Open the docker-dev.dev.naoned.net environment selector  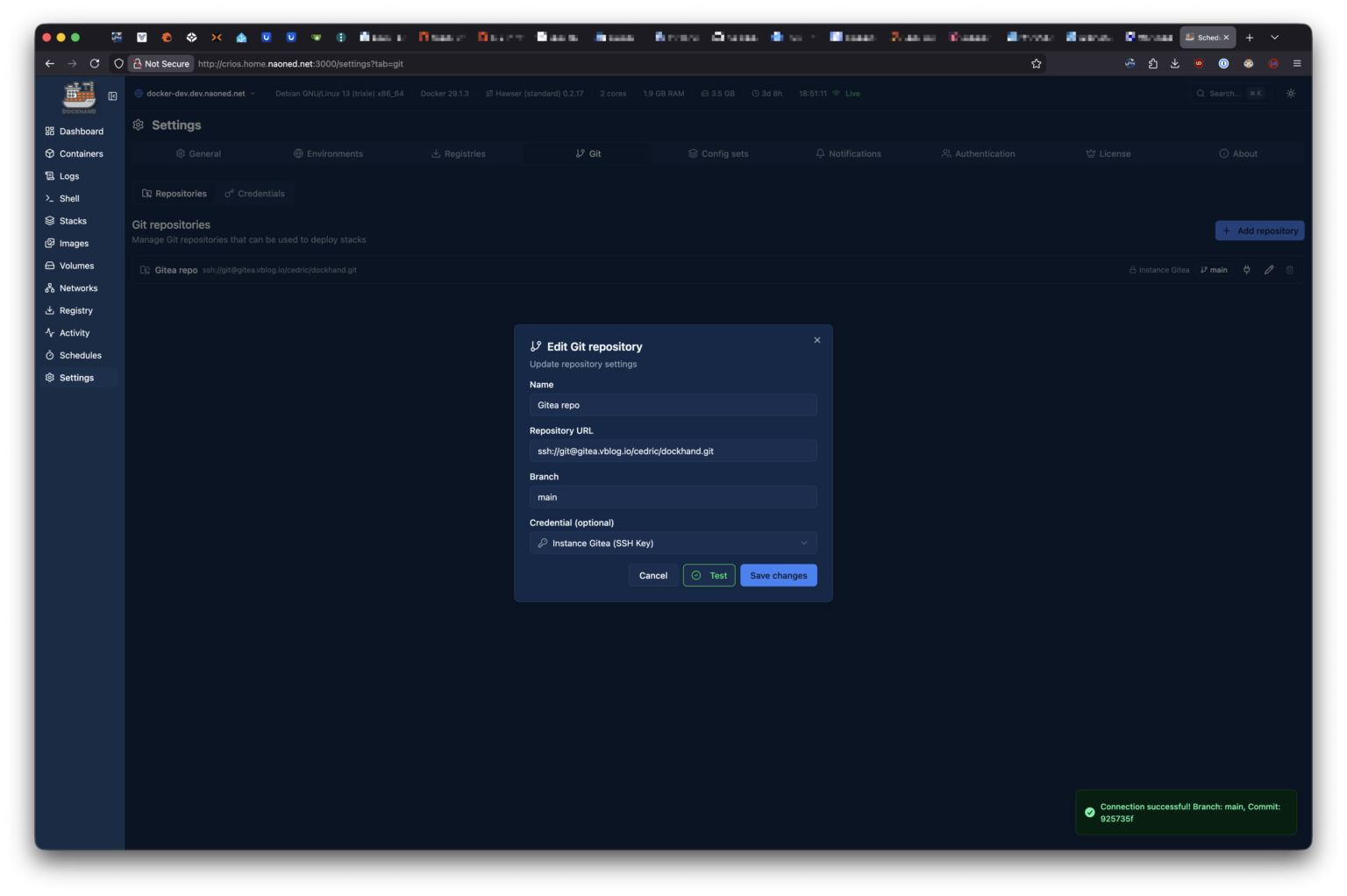195,94
